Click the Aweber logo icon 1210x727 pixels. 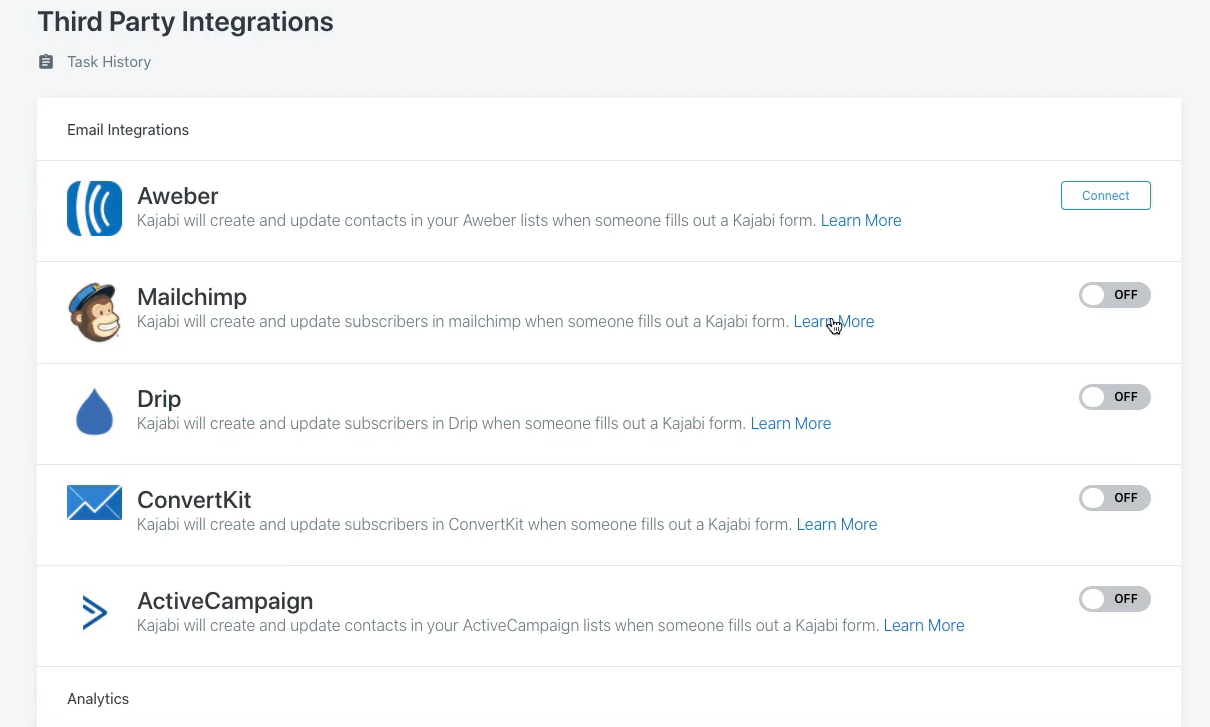(x=94, y=208)
